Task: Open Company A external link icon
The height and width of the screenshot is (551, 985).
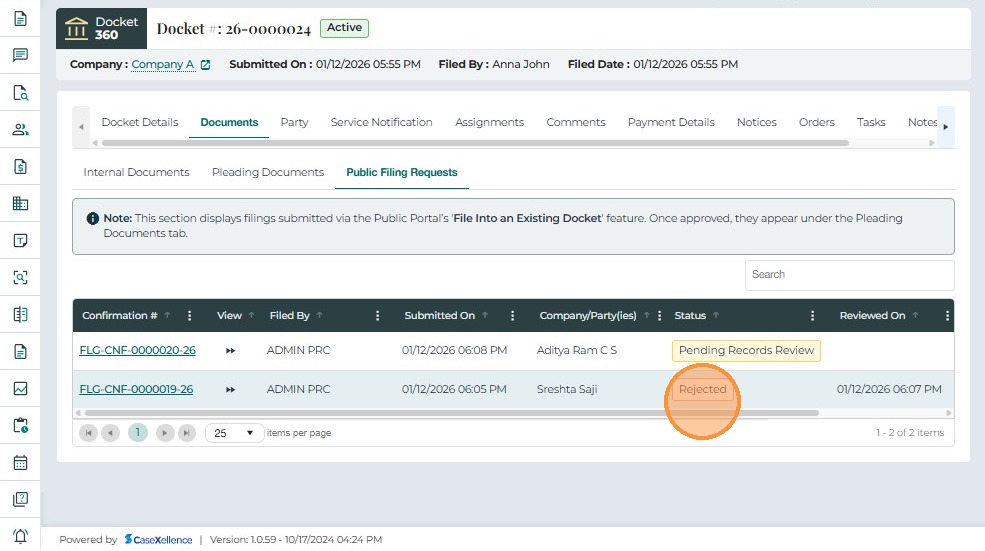Action: 205,65
